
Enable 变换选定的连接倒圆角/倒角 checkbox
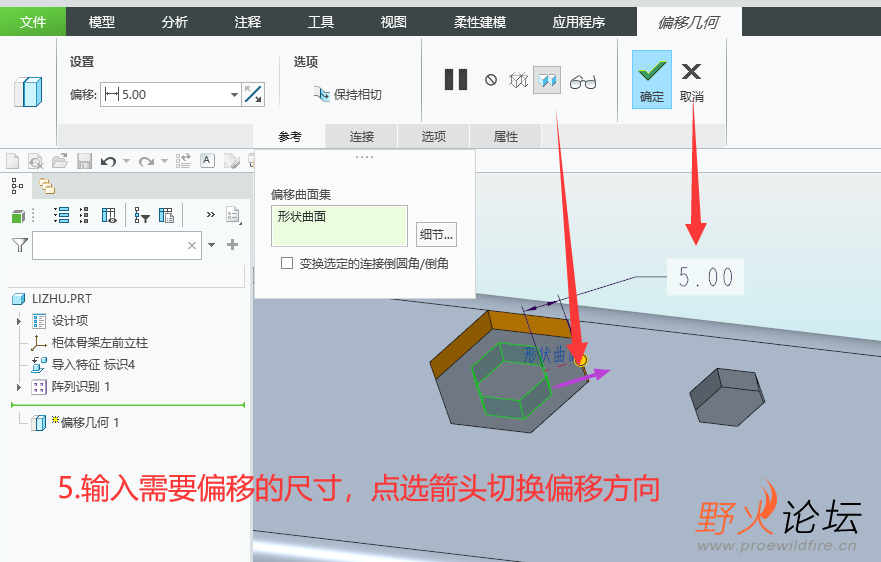click(287, 263)
